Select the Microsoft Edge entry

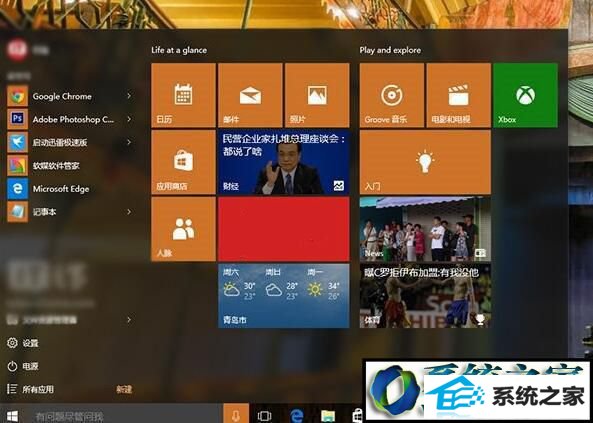(x=71, y=189)
